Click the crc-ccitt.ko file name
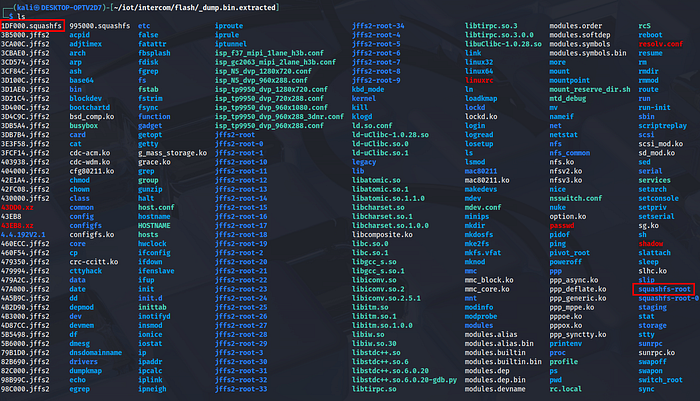 tap(94, 262)
